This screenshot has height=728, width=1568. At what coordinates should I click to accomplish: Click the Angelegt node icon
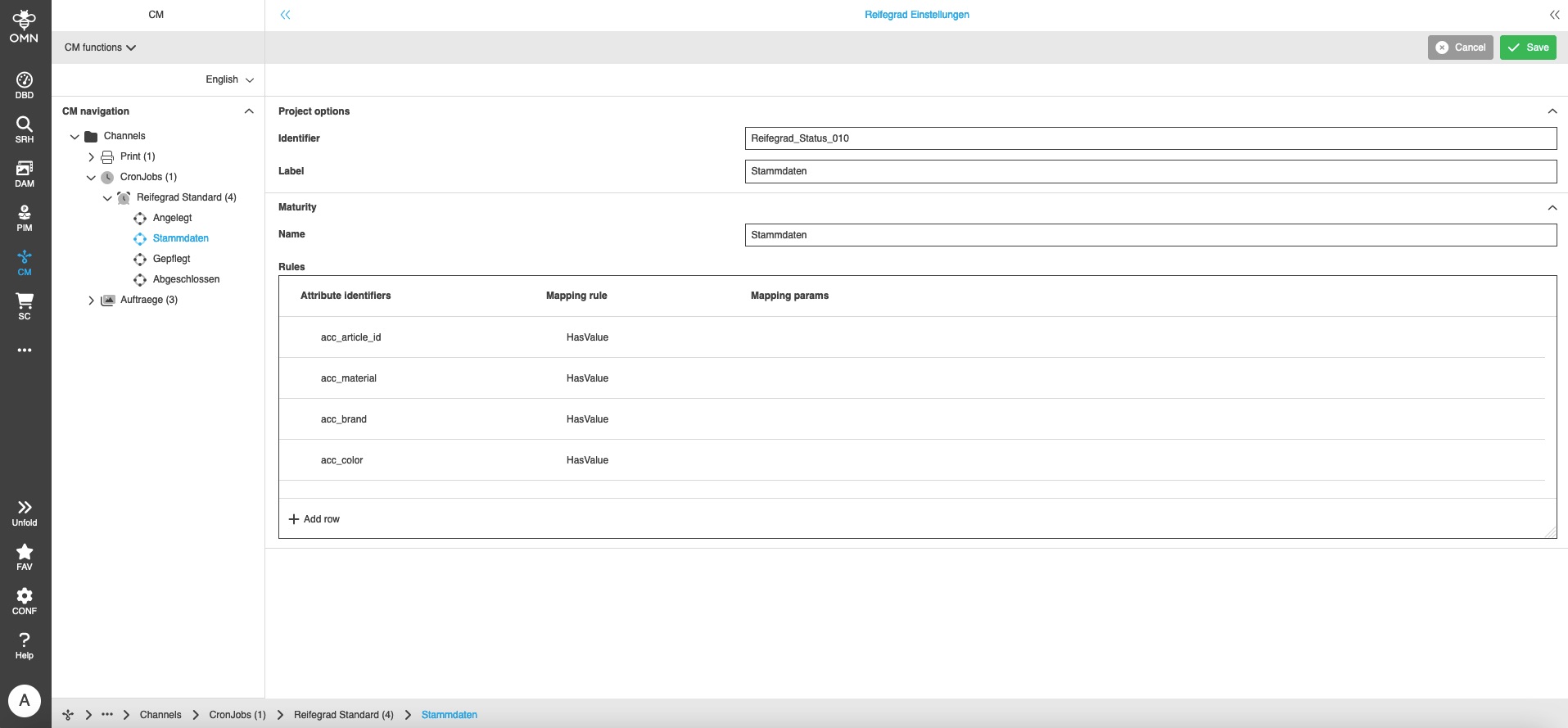pyautogui.click(x=140, y=219)
